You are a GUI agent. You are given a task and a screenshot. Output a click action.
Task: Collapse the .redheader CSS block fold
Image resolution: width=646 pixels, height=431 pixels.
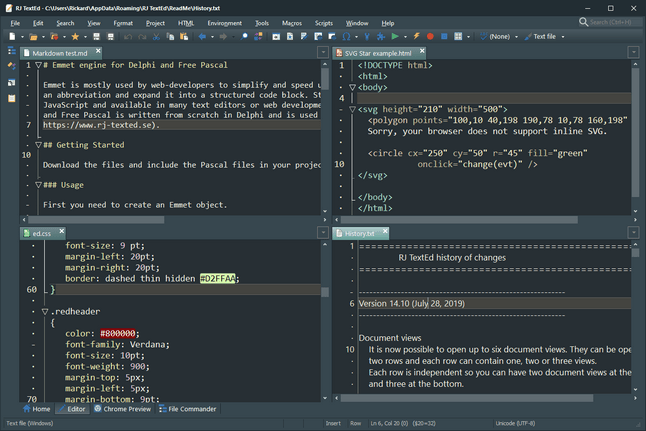click(45, 311)
